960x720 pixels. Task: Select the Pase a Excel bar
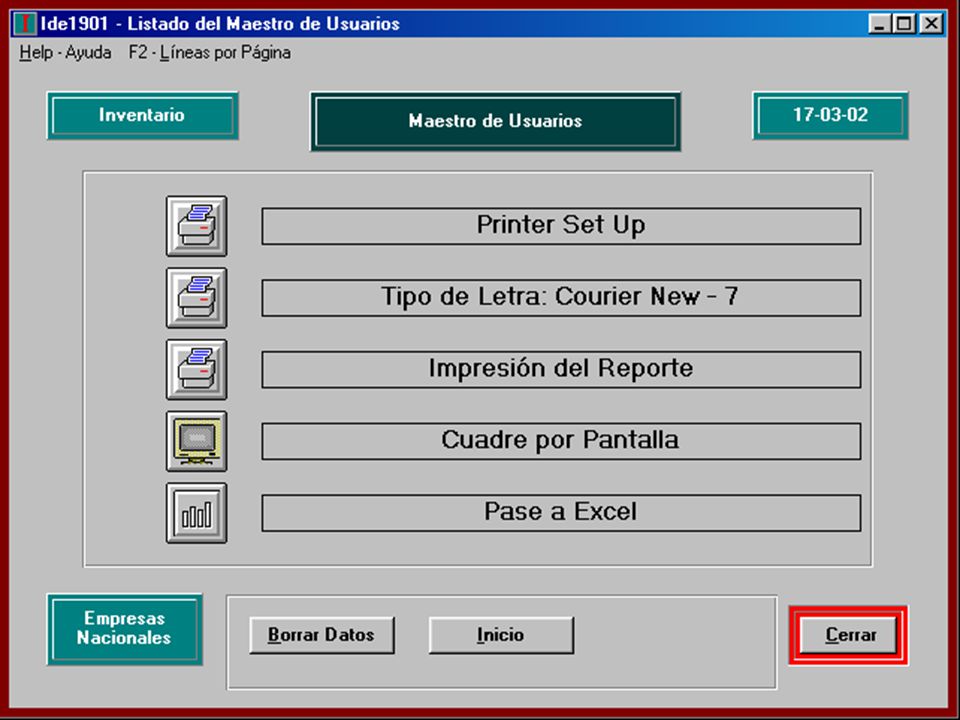tap(561, 512)
